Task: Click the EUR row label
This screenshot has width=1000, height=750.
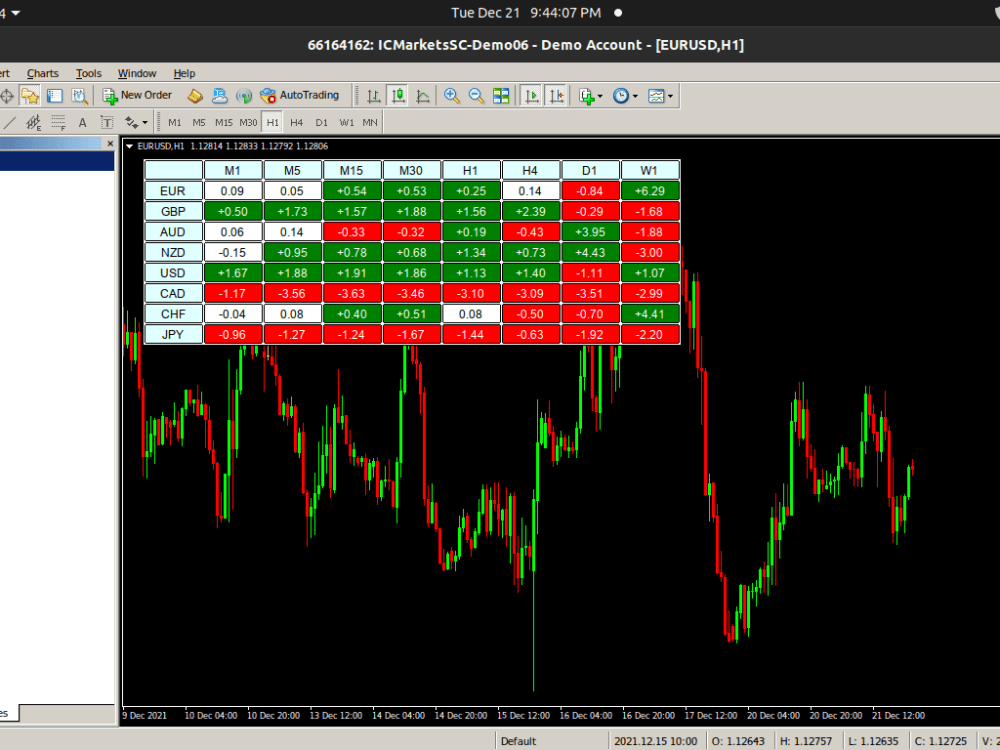Action: click(173, 191)
